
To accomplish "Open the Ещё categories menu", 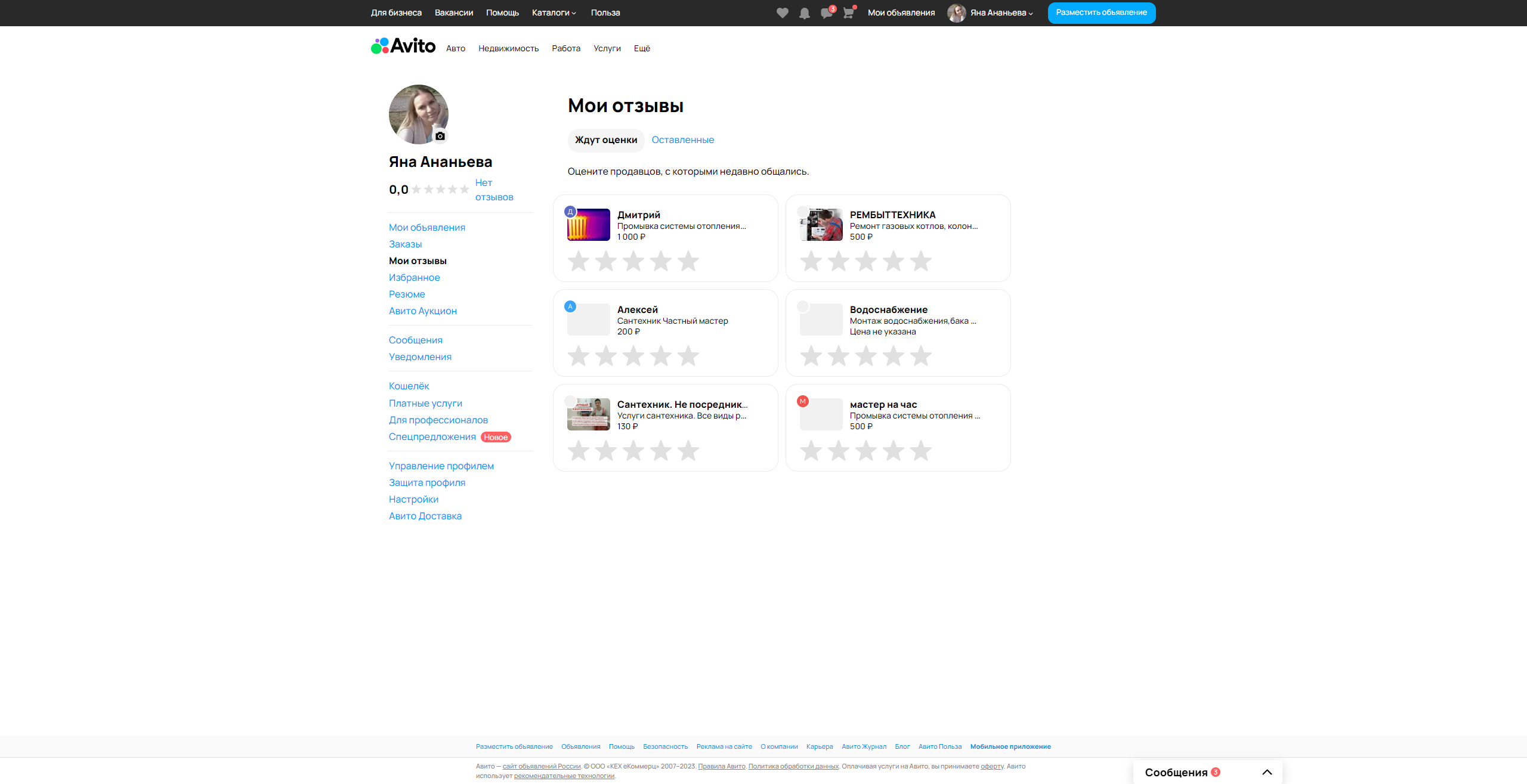I will click(641, 48).
